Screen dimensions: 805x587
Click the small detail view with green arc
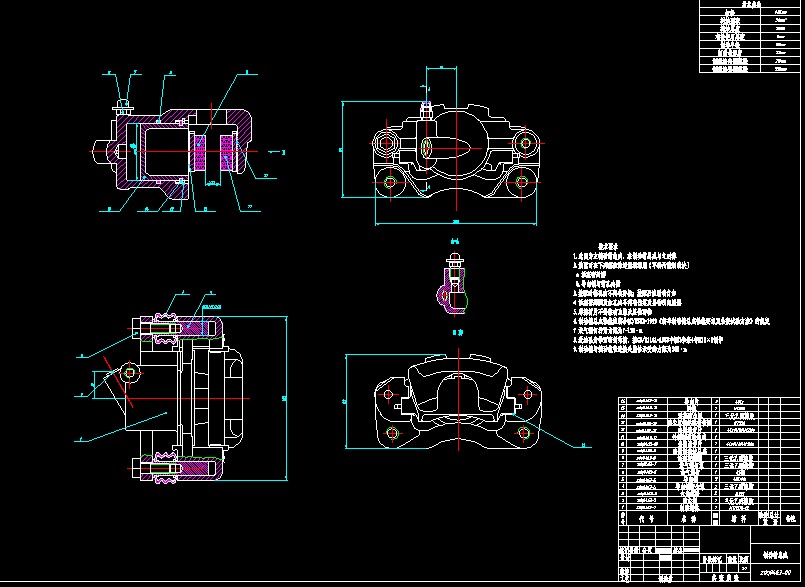453,283
